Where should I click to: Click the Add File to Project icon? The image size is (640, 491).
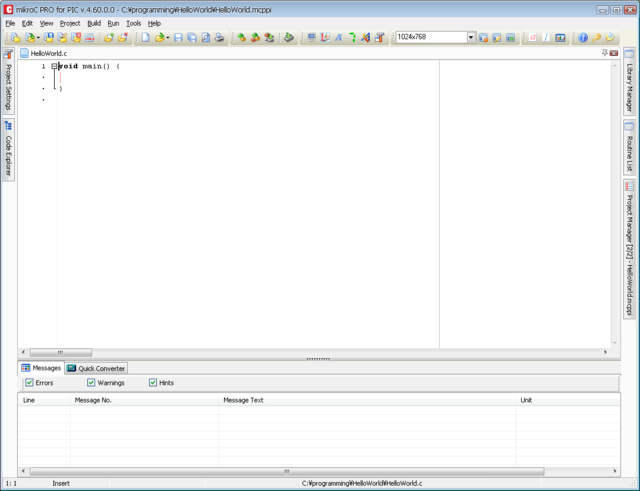(109, 38)
